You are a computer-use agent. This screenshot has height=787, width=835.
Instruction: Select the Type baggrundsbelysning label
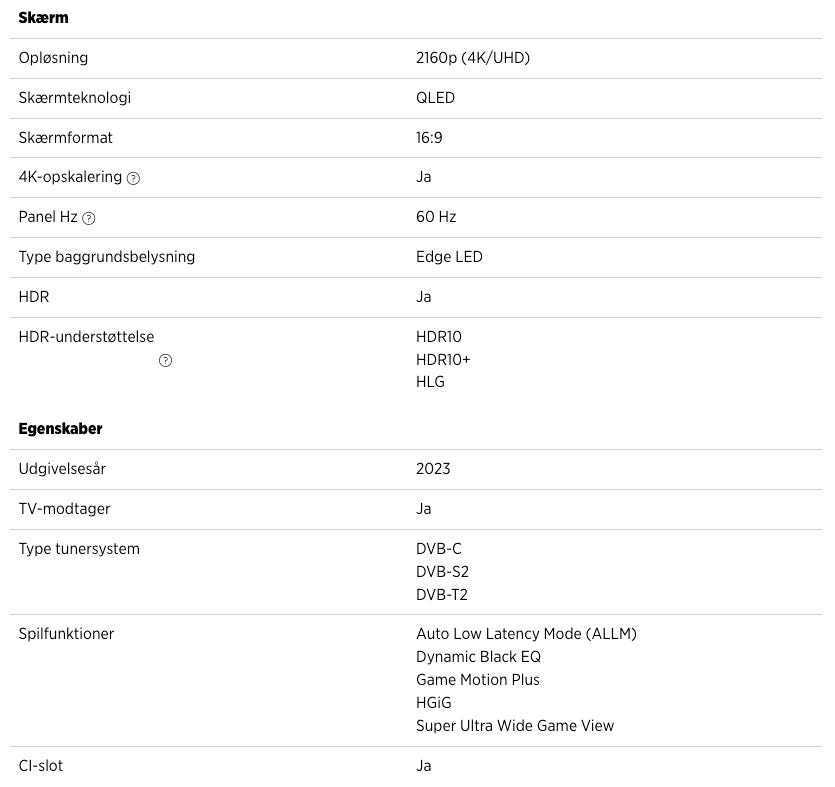click(x=106, y=257)
